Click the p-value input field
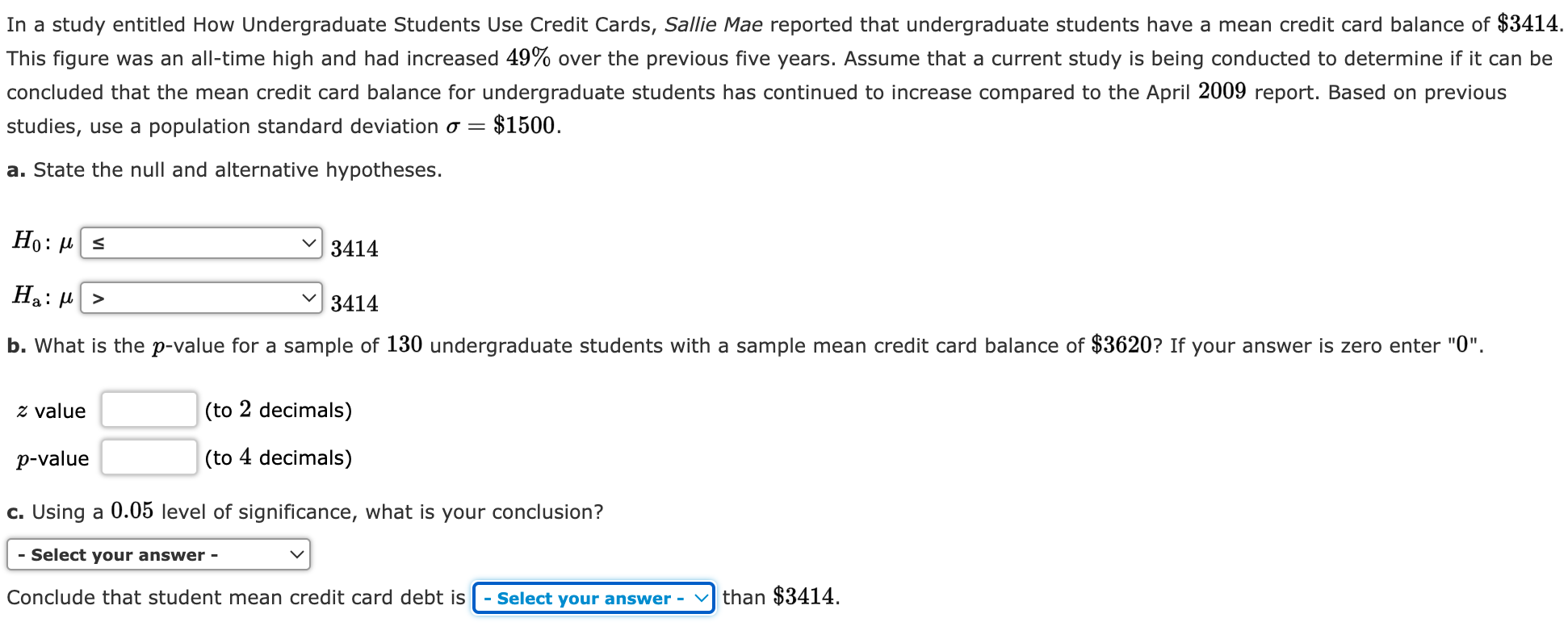The image size is (1568, 639). pyautogui.click(x=149, y=457)
